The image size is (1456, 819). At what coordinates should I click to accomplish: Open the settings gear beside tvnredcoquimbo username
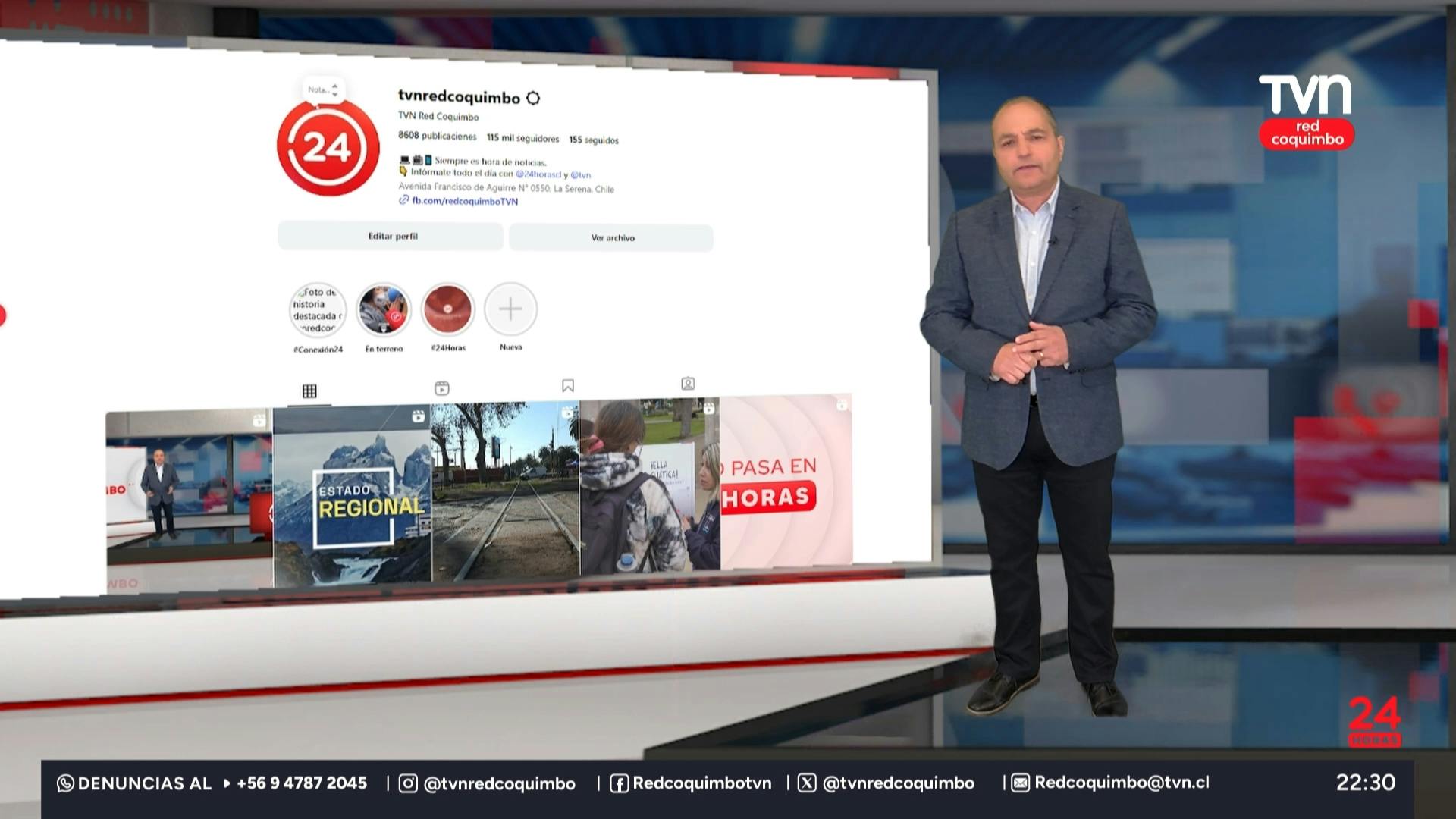[533, 98]
